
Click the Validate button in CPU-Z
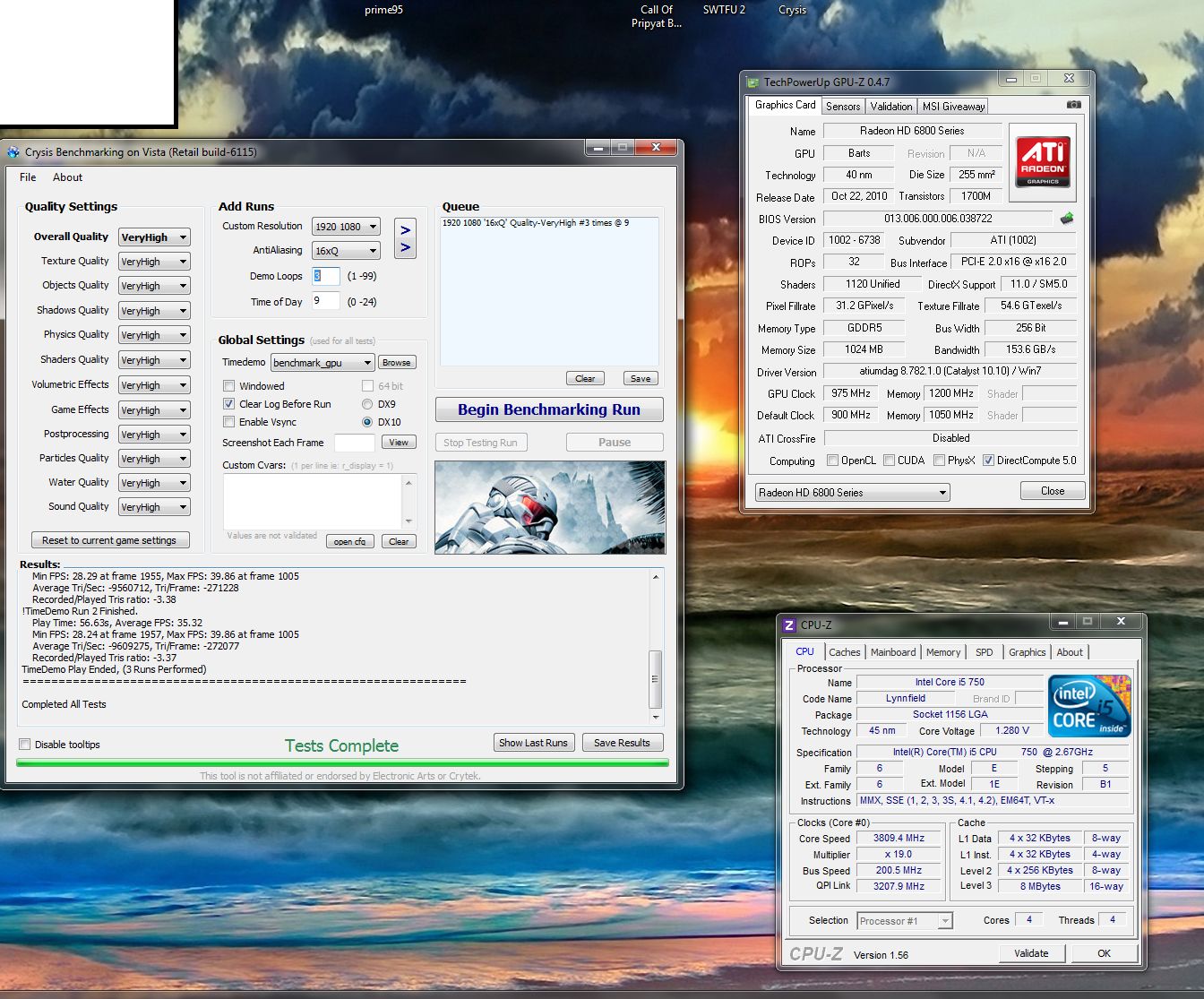1031,953
